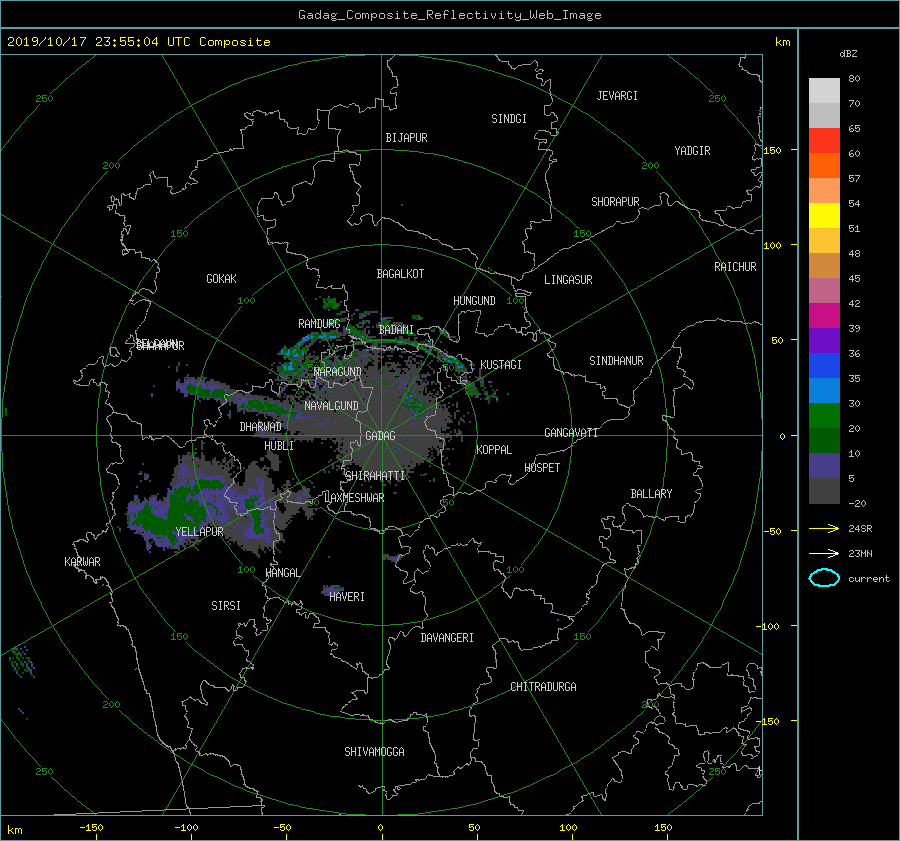The width and height of the screenshot is (900, 841).
Task: Click the YADGIR city label
Action: 692,151
